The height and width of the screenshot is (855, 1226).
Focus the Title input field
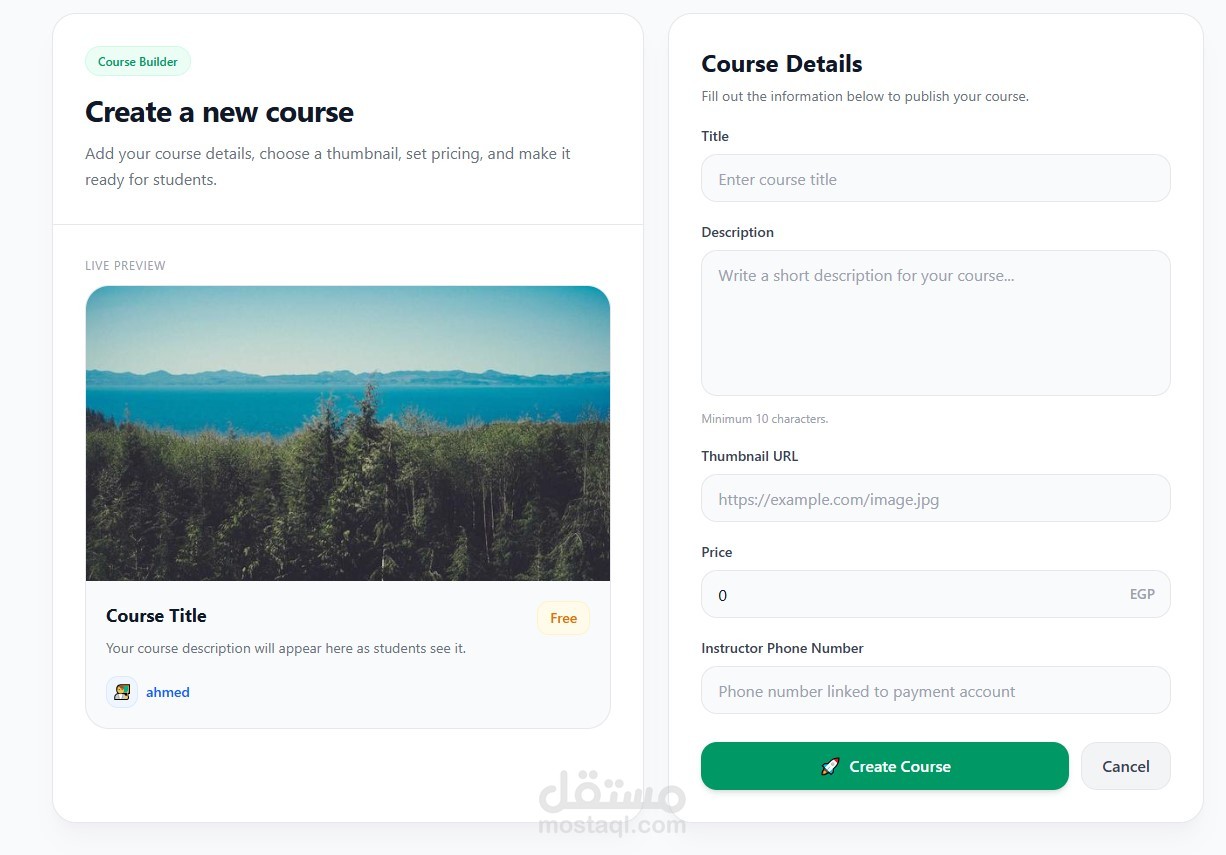tap(936, 178)
